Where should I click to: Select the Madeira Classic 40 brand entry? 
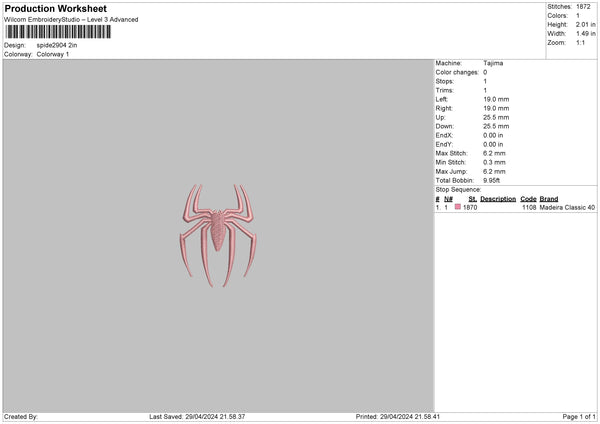click(567, 207)
